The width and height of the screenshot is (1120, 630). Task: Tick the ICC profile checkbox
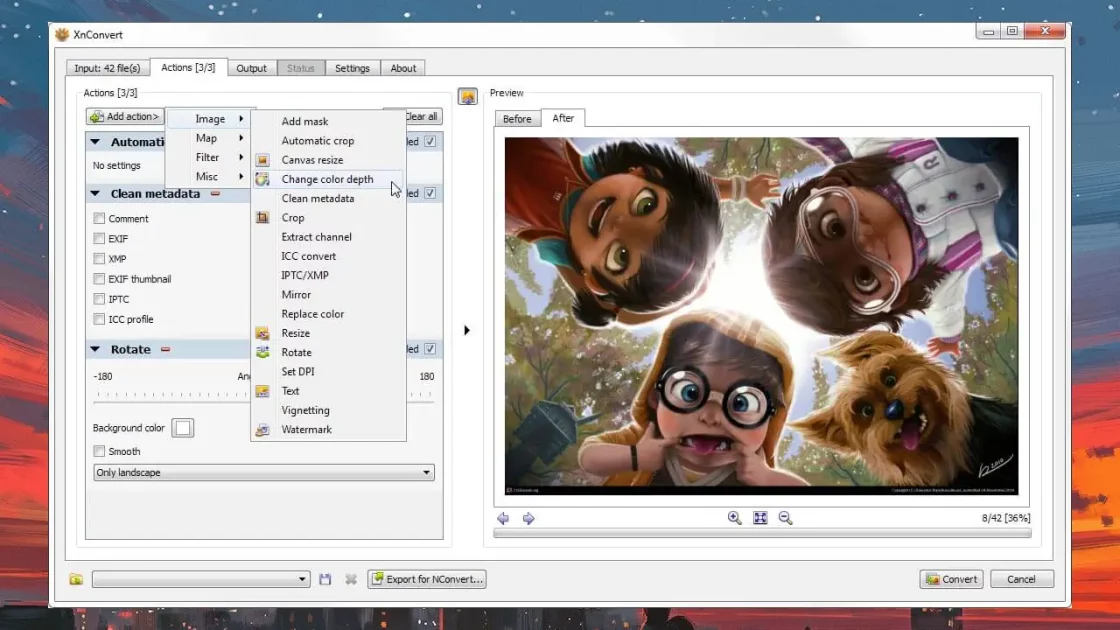(x=99, y=320)
